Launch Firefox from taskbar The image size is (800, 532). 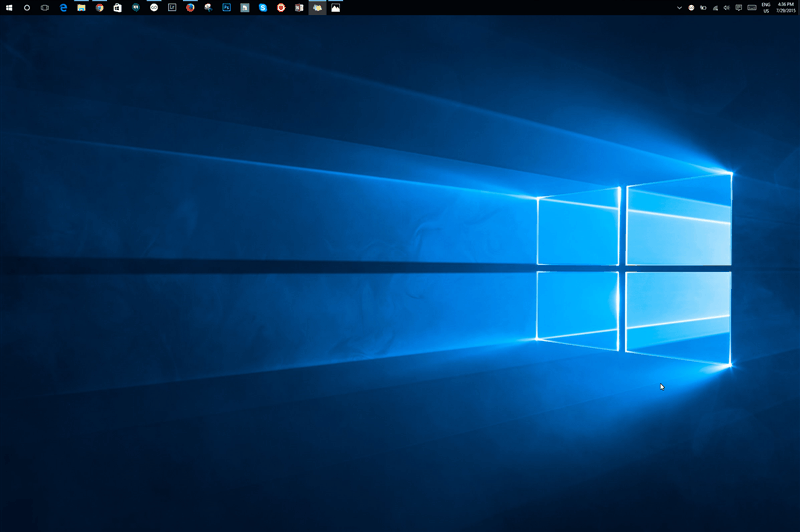pyautogui.click(x=190, y=8)
